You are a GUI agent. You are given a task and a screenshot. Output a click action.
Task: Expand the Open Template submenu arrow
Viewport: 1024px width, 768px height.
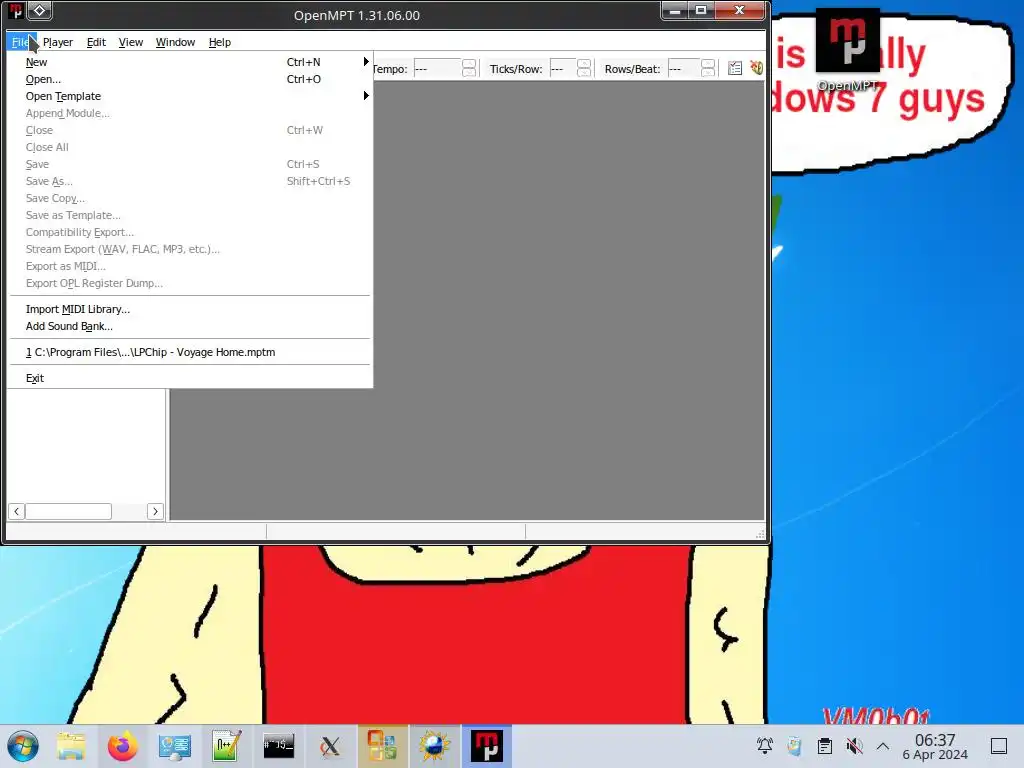click(x=366, y=95)
